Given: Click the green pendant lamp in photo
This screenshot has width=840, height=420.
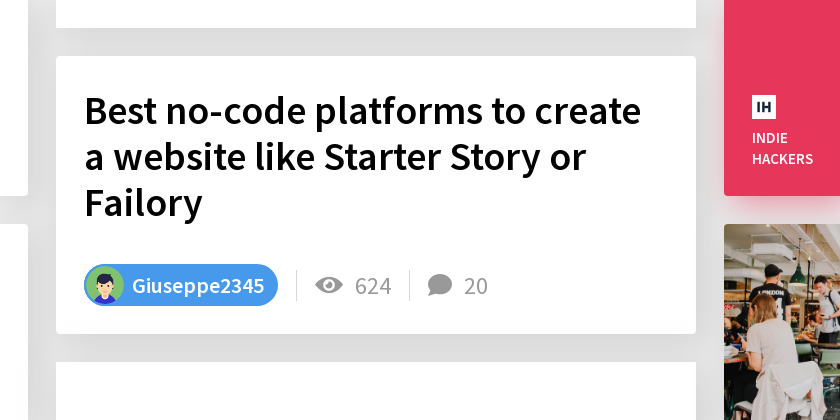Looking at the screenshot, I should tap(798, 274).
